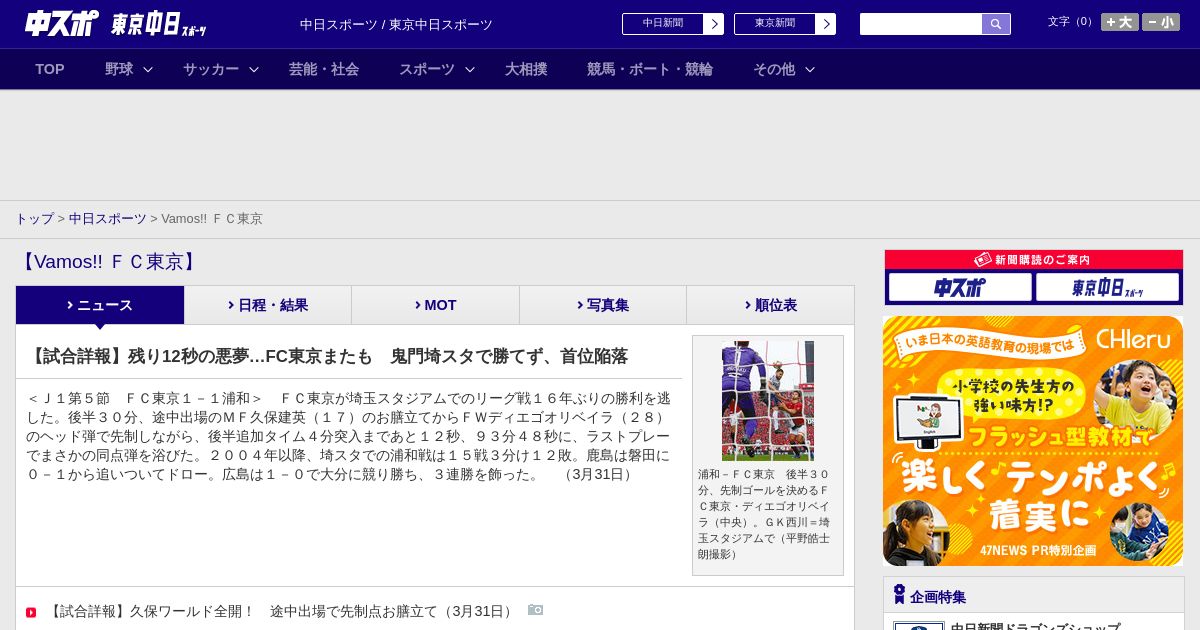Open the CHIeru フラッシュ型教材 advertisement banner

pos(1033,441)
